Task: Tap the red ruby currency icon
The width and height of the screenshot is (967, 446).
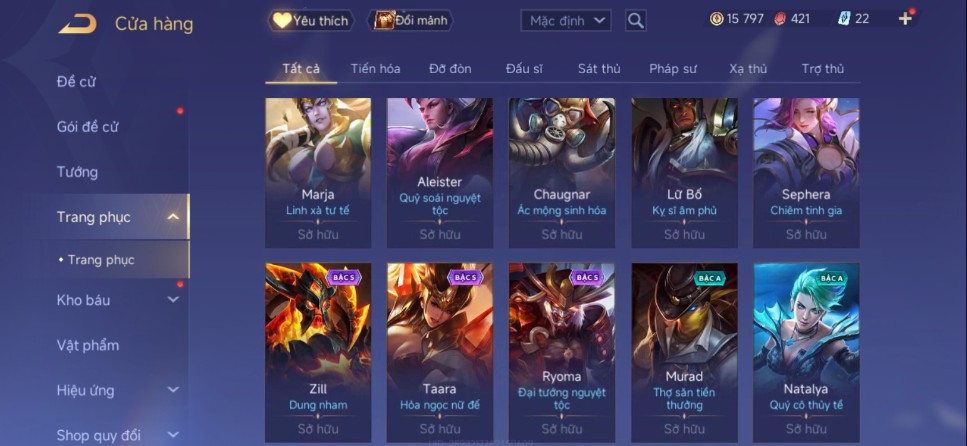Action: point(780,19)
